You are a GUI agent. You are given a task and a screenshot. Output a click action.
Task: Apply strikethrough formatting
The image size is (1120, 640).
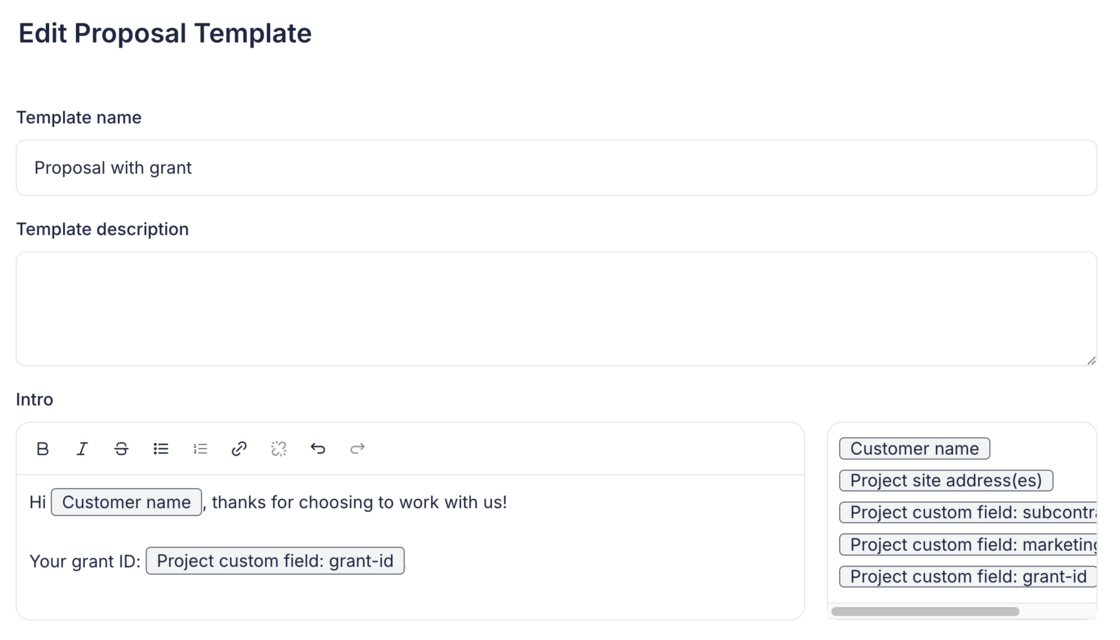(121, 448)
